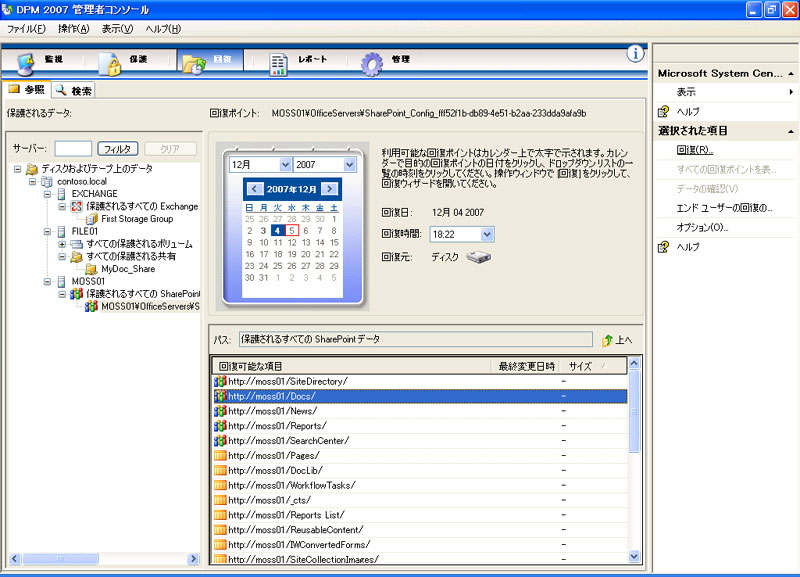This screenshot has width=800, height=577.
Task: Collapse the 選択された項目 actions section
Action: pyautogui.click(x=791, y=132)
